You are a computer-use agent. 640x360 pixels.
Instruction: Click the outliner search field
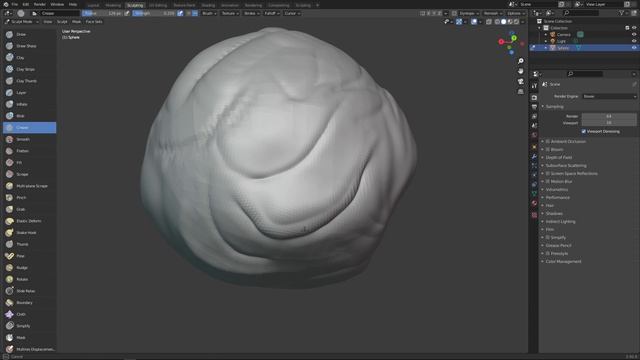pyautogui.click(x=581, y=13)
